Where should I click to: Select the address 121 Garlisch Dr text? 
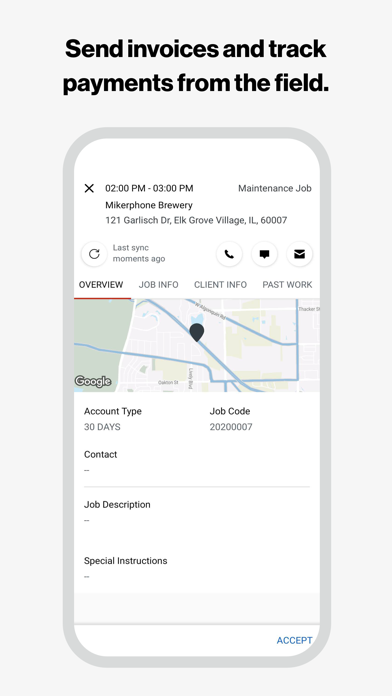pos(196,220)
